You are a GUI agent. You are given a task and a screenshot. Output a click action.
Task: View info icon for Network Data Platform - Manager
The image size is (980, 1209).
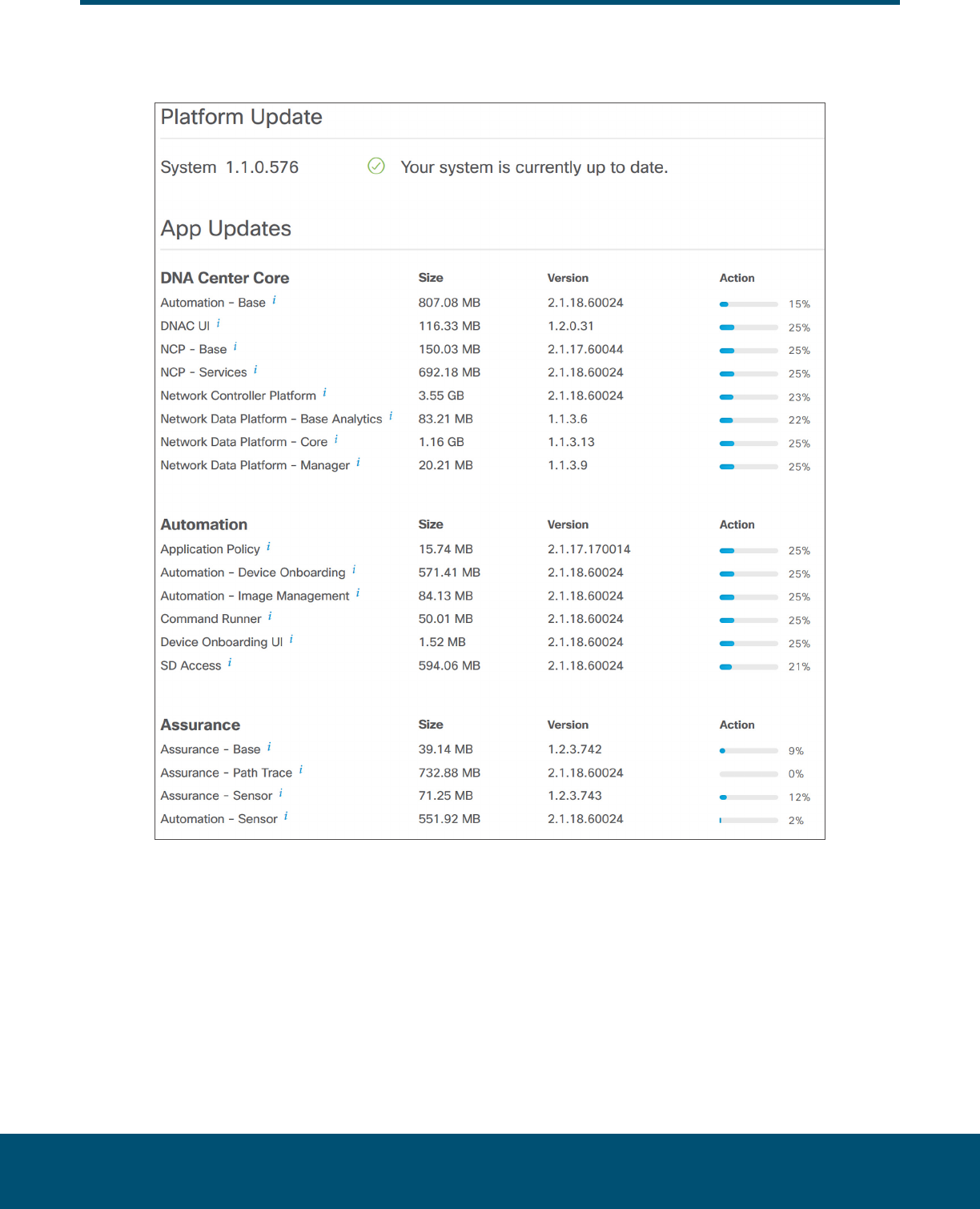358,463
